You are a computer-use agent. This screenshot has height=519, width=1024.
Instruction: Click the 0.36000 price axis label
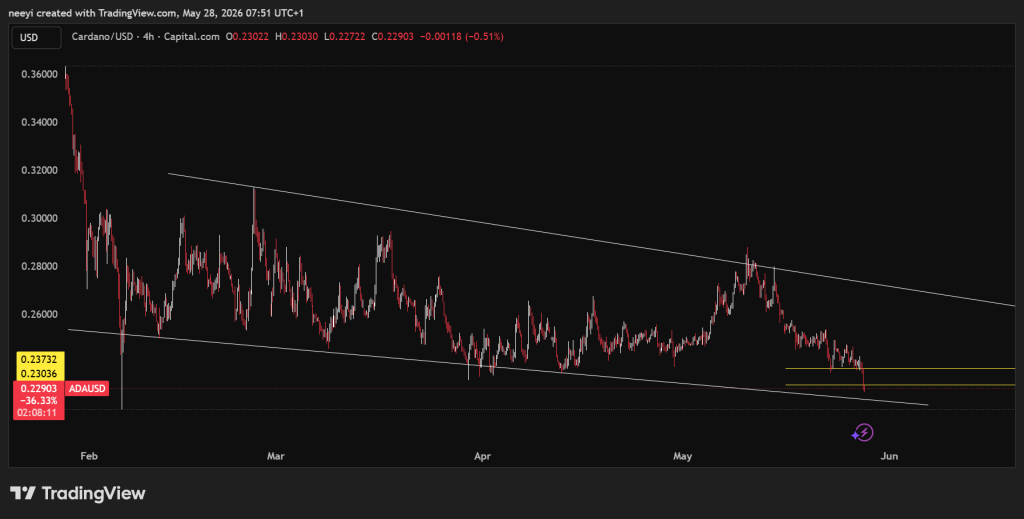pos(40,74)
